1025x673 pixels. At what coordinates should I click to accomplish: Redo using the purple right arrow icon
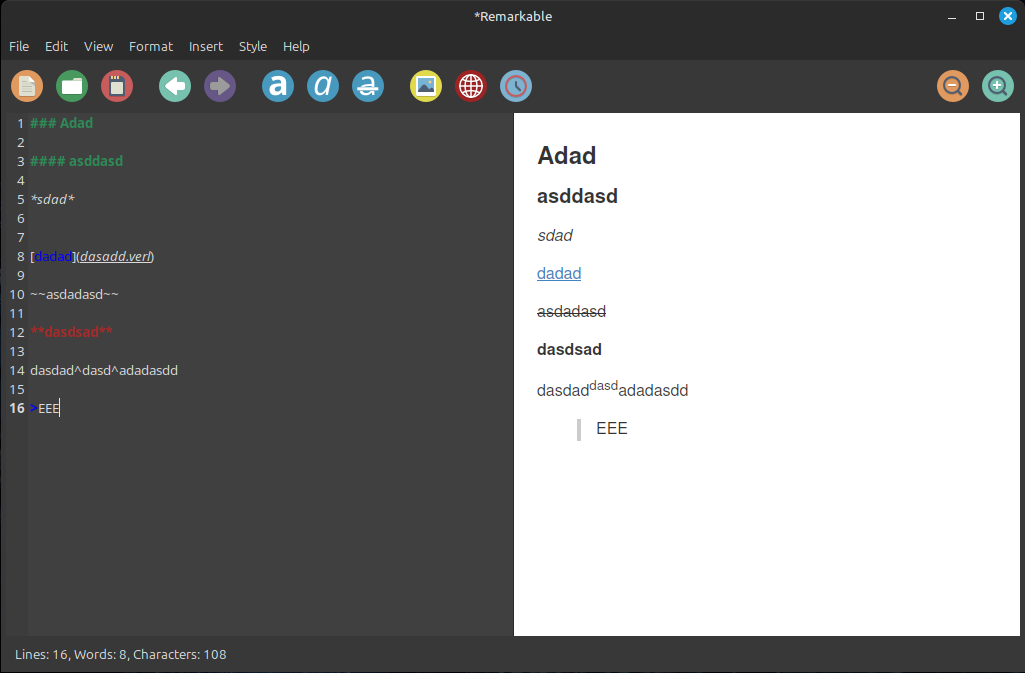coord(220,86)
